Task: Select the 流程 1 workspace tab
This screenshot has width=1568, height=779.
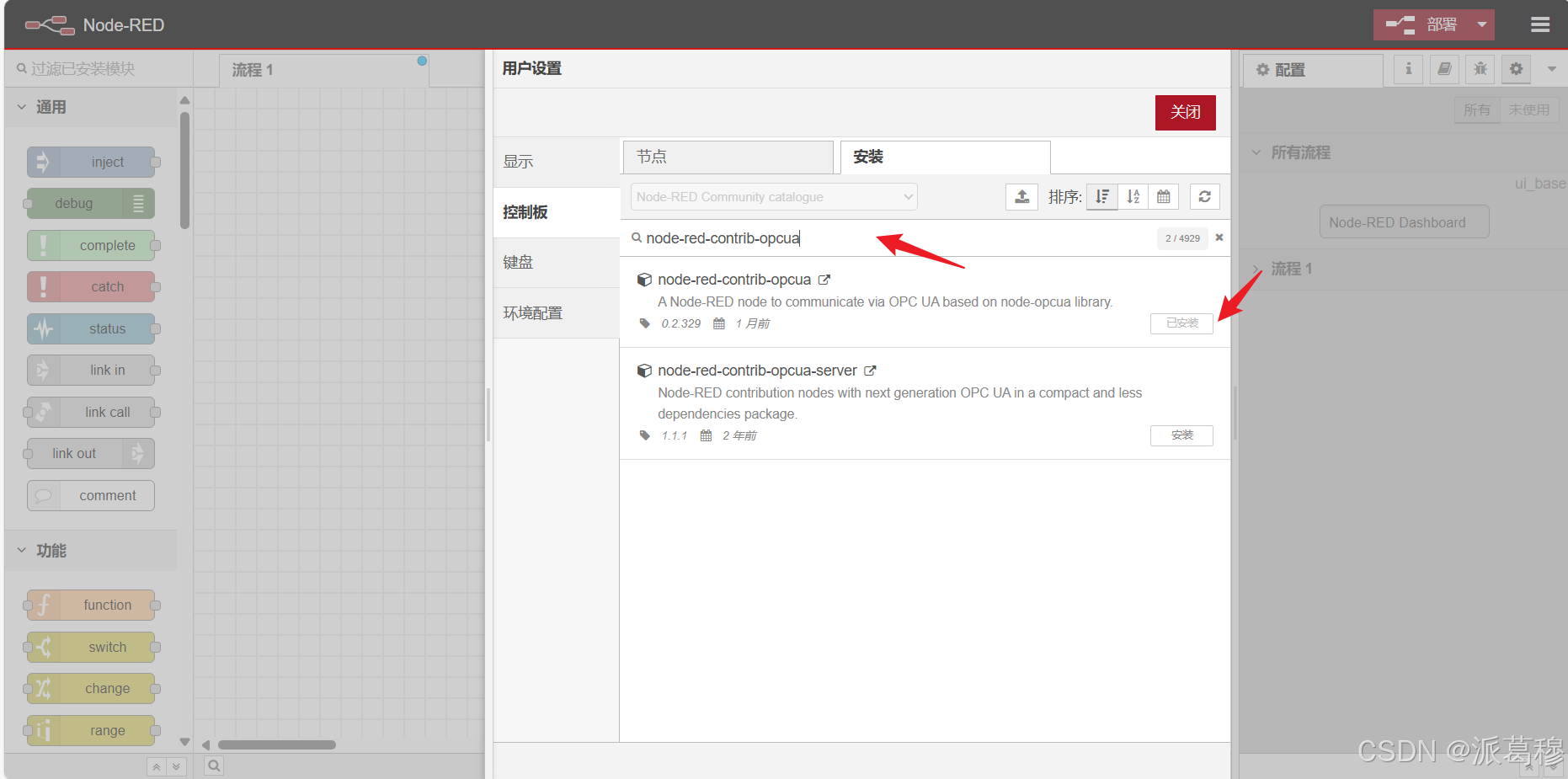Action: pos(324,70)
